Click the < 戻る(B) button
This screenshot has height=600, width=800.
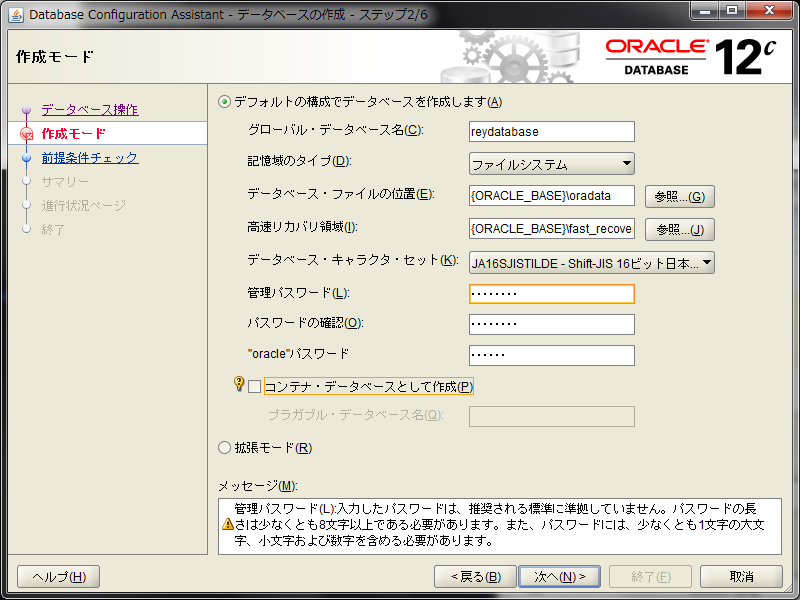click(476, 577)
